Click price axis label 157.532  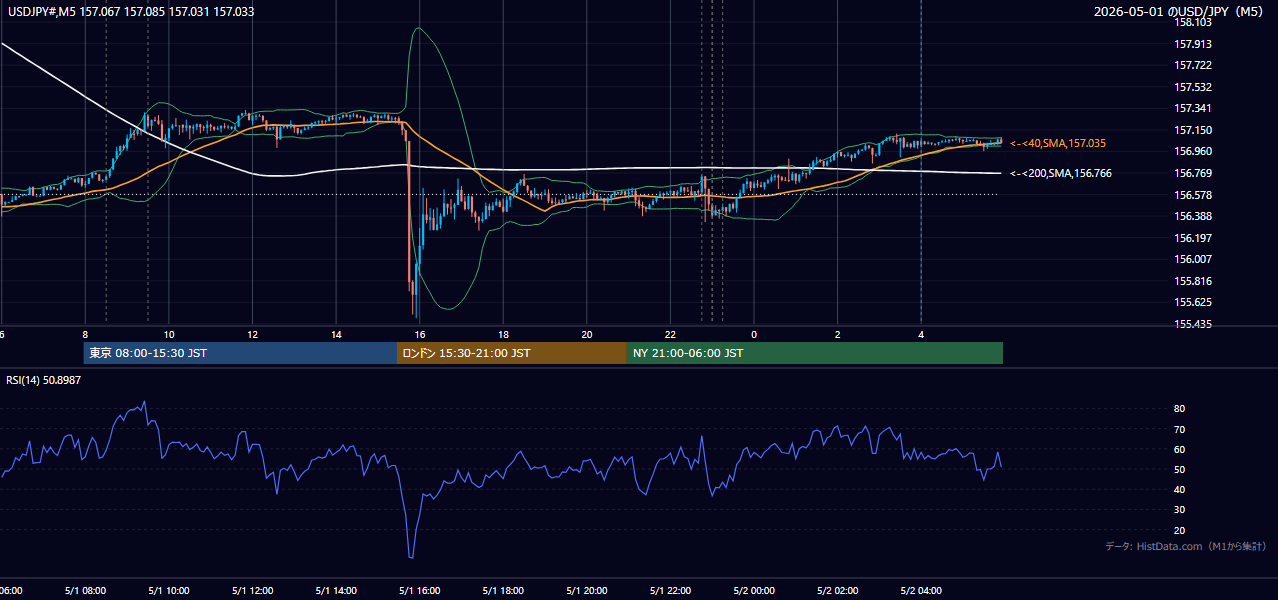pyautogui.click(x=1193, y=87)
